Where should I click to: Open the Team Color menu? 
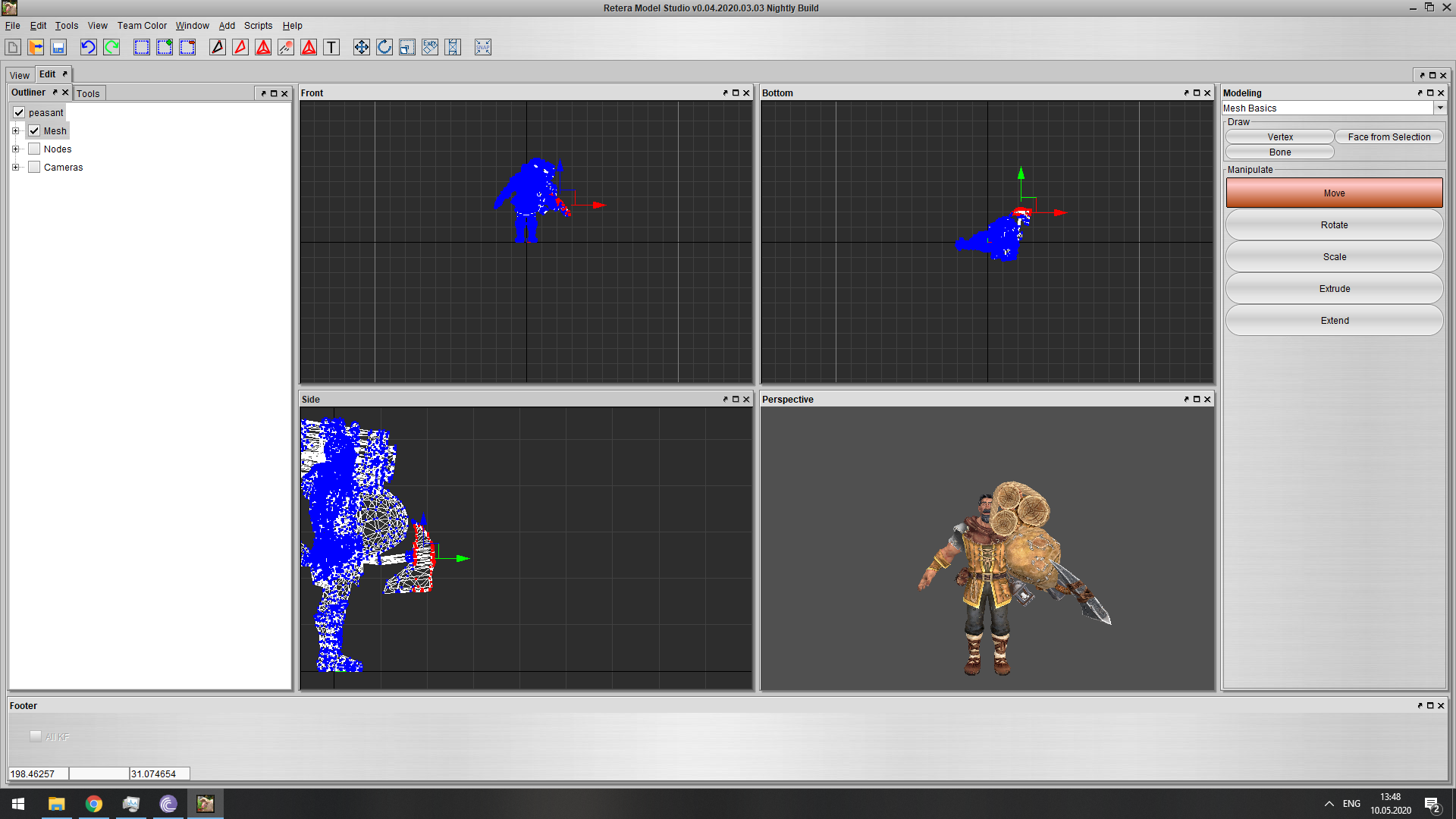click(142, 25)
